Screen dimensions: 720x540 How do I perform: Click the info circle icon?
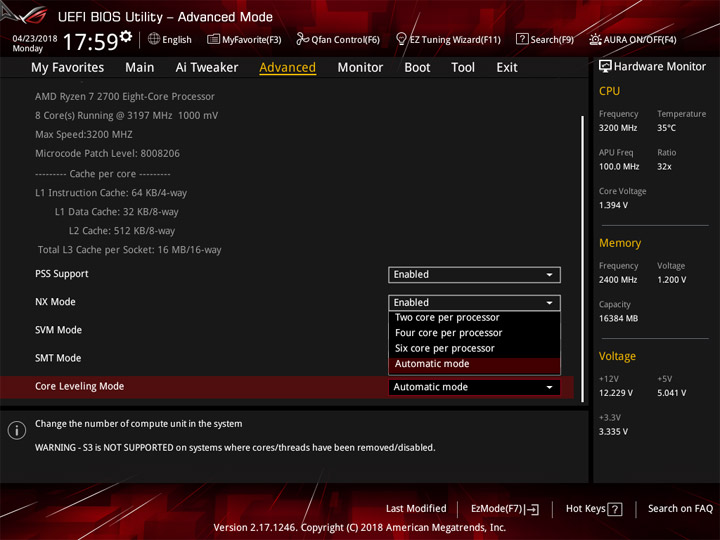point(17,430)
